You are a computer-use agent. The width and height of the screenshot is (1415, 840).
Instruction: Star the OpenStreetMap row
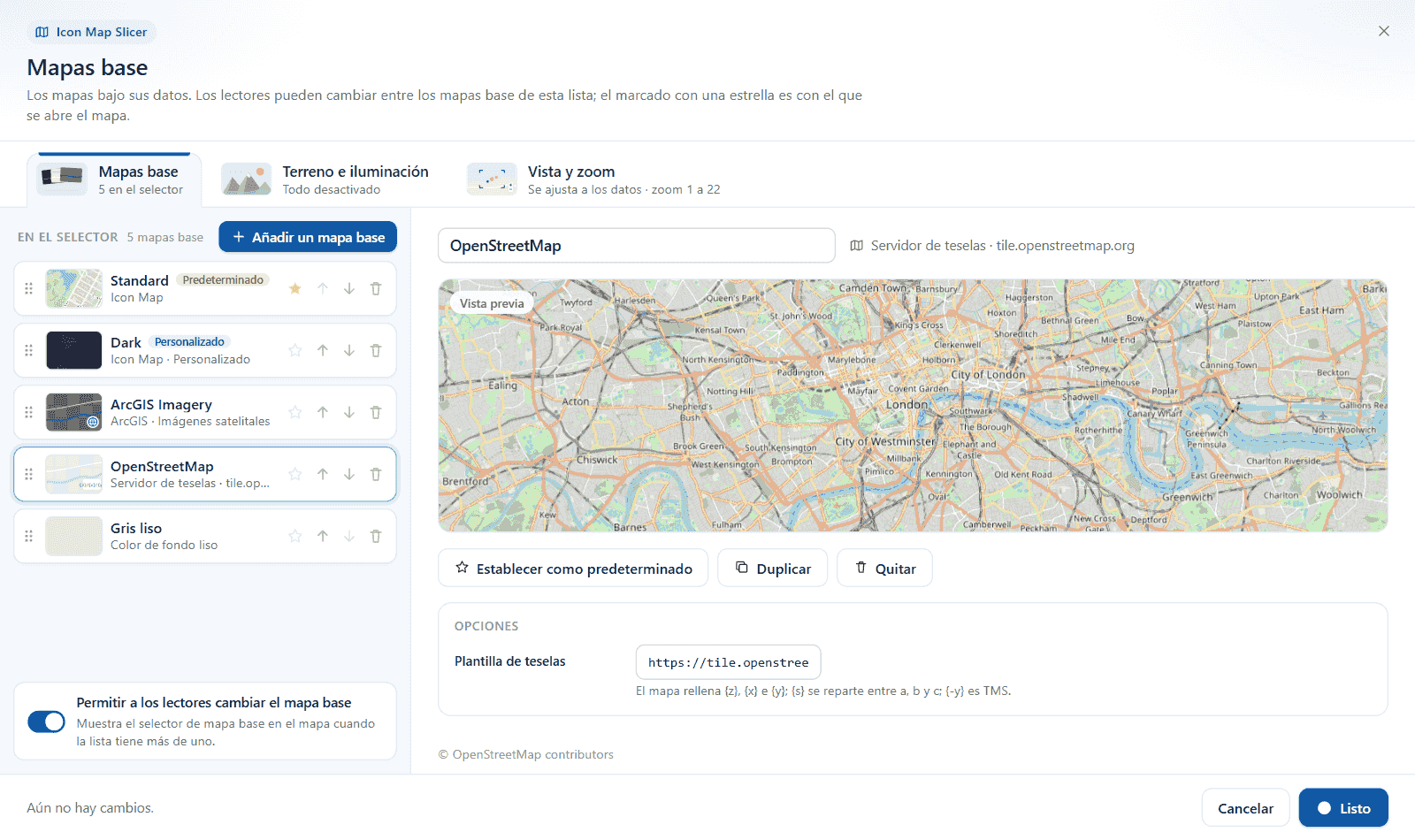coord(295,474)
